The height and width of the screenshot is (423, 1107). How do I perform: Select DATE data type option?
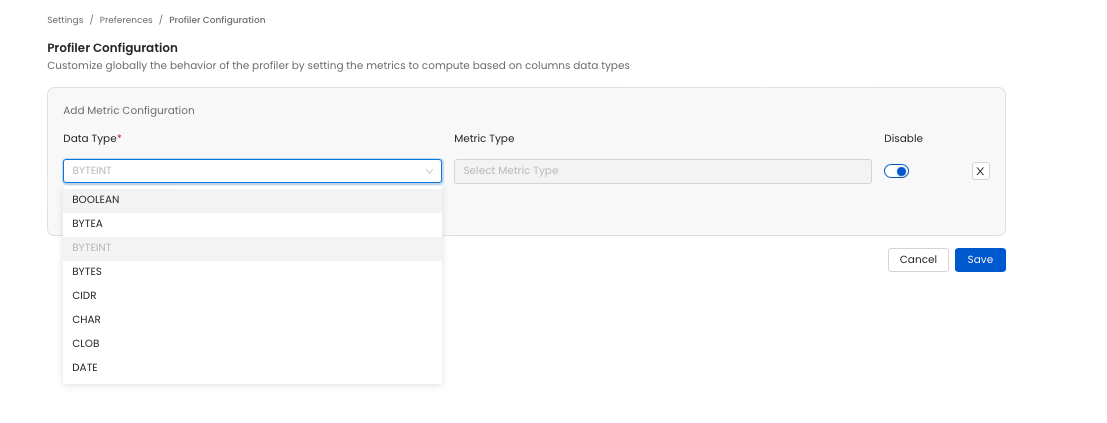coord(85,367)
